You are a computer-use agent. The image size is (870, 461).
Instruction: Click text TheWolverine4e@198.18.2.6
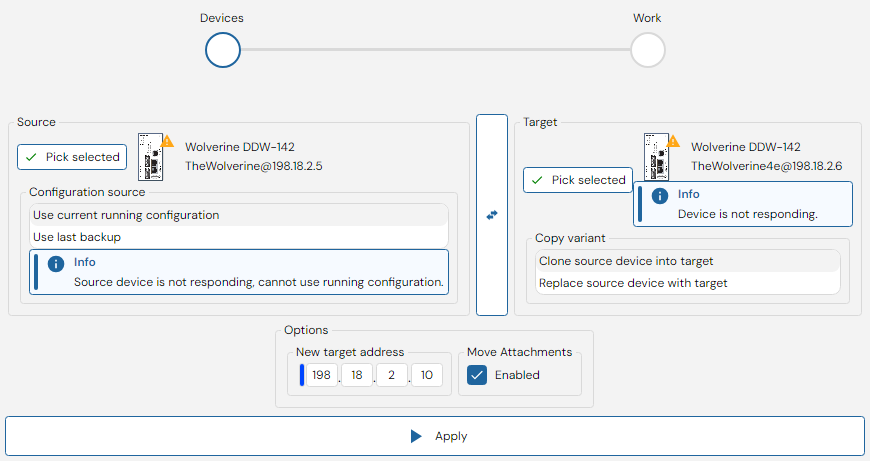point(766,166)
